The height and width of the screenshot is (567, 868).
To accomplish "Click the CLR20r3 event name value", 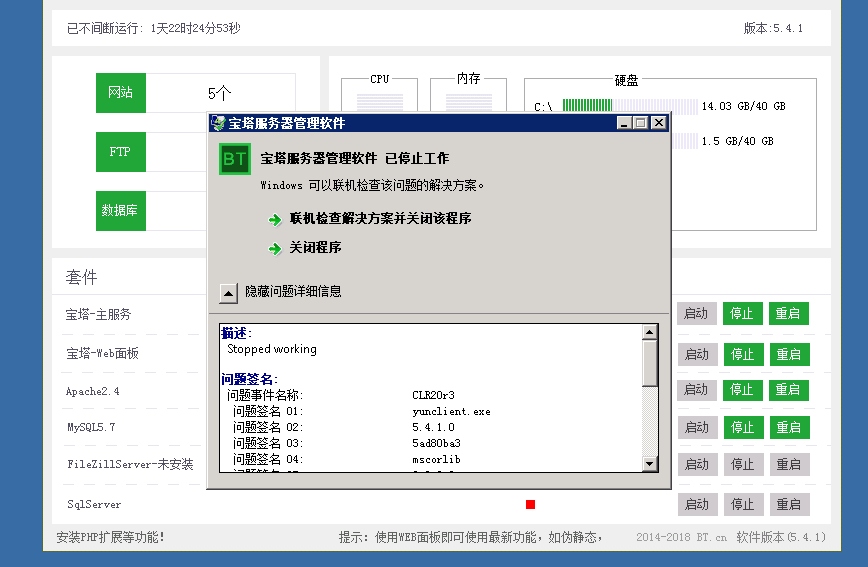I will click(433, 395).
